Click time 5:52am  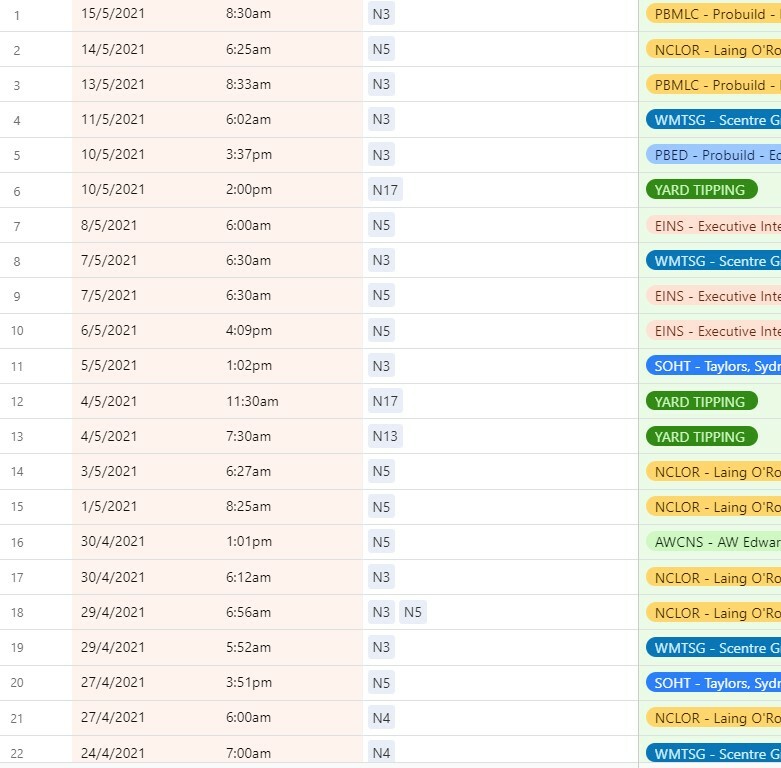(248, 647)
